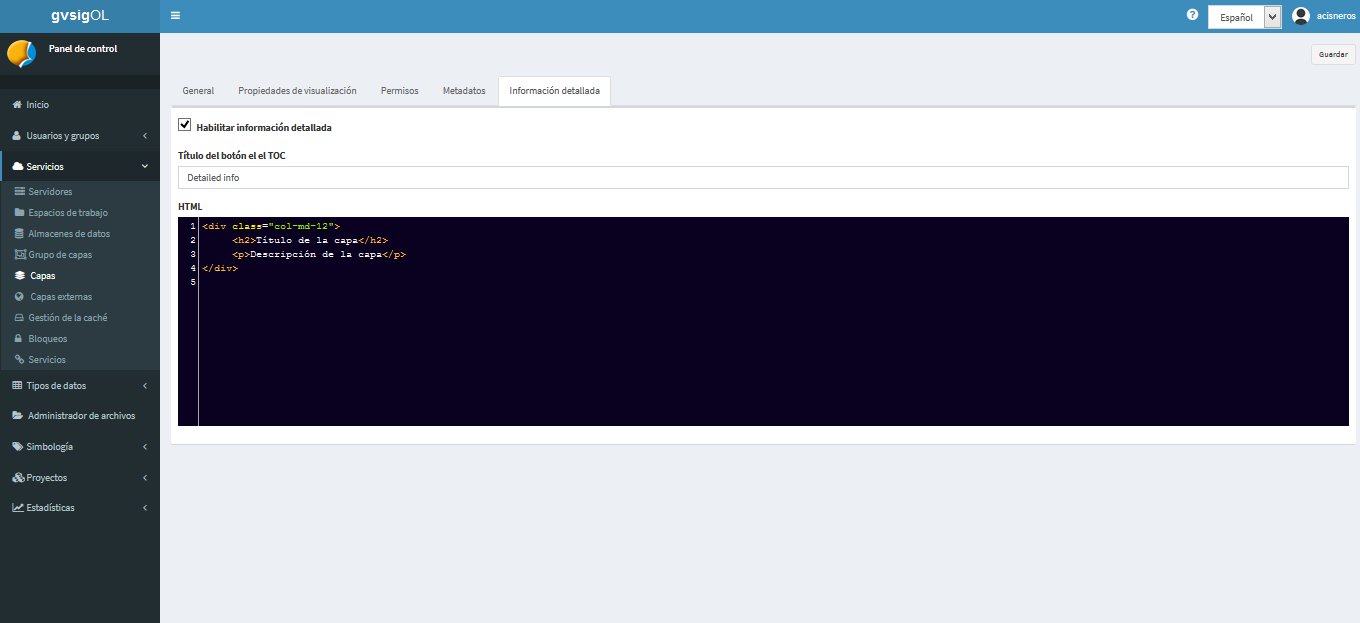Collapse the Servicios menu chevron
The width and height of the screenshot is (1360, 623).
tap(144, 167)
